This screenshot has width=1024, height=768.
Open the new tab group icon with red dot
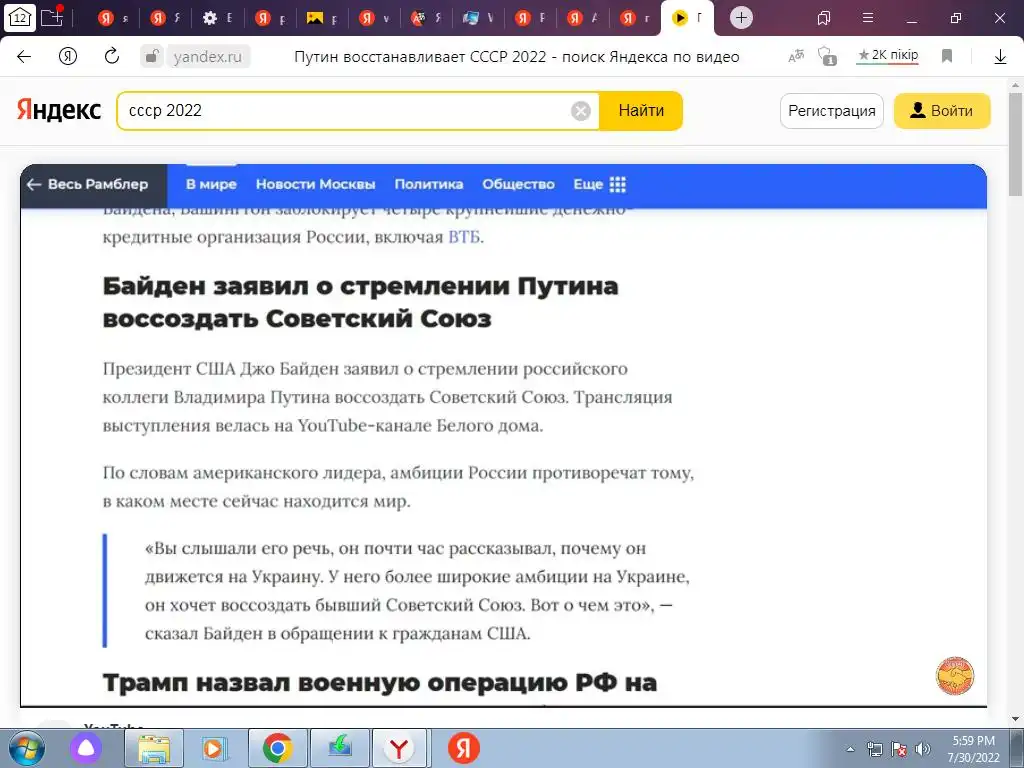(x=52, y=16)
